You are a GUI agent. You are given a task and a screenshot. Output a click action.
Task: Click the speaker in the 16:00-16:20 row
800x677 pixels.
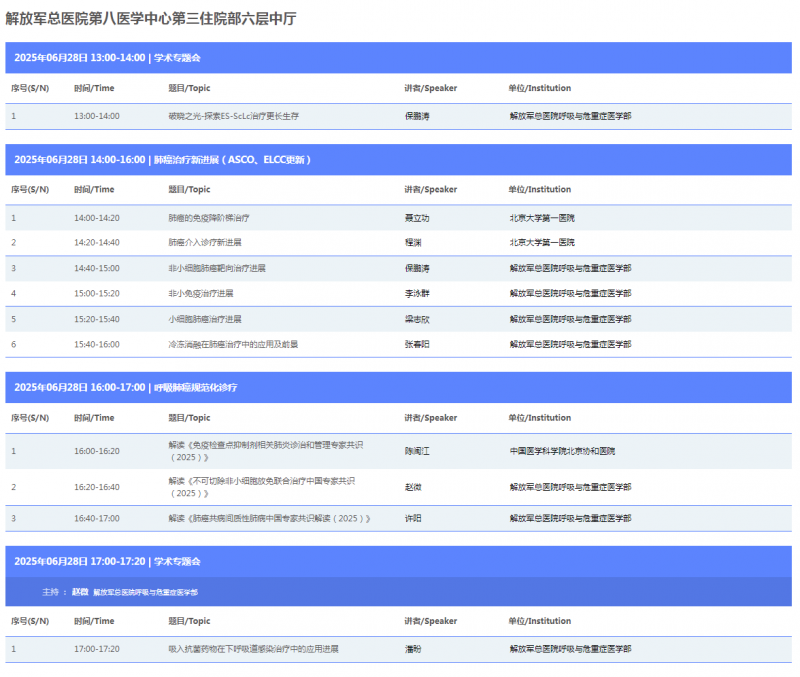pos(417,452)
